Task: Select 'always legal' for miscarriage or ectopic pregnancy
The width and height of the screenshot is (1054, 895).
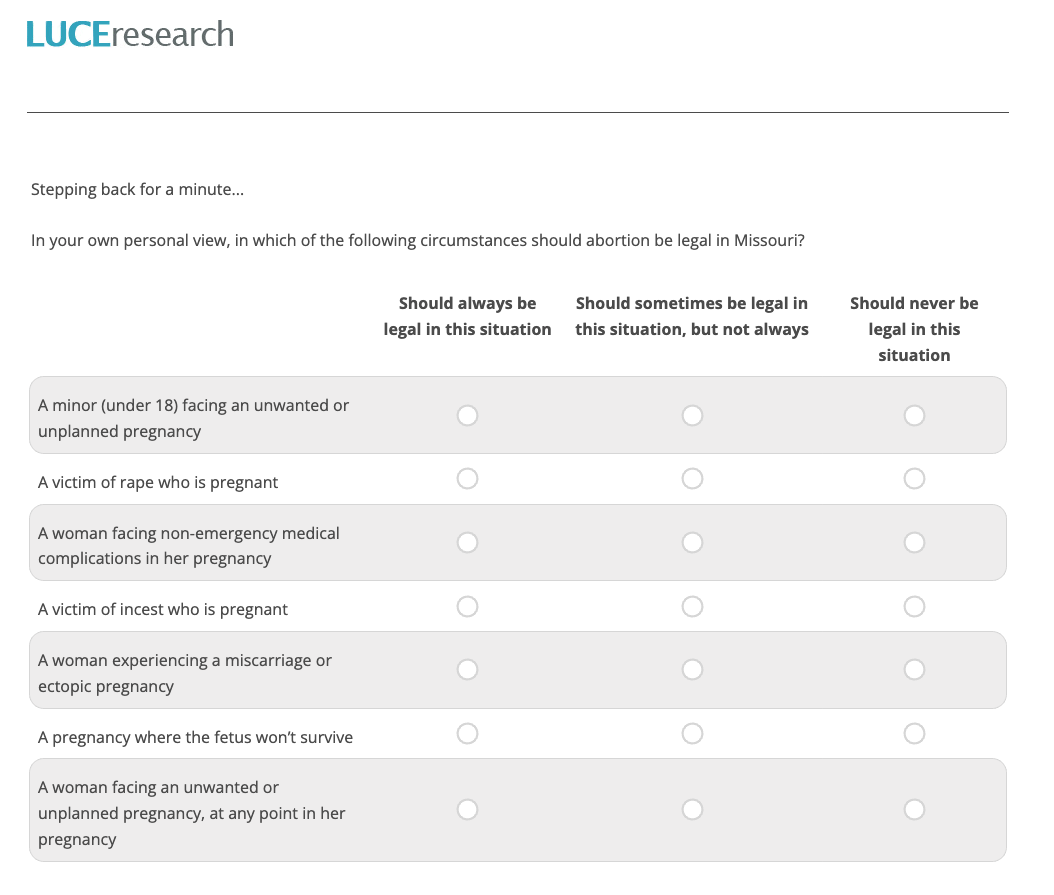Action: click(467, 670)
